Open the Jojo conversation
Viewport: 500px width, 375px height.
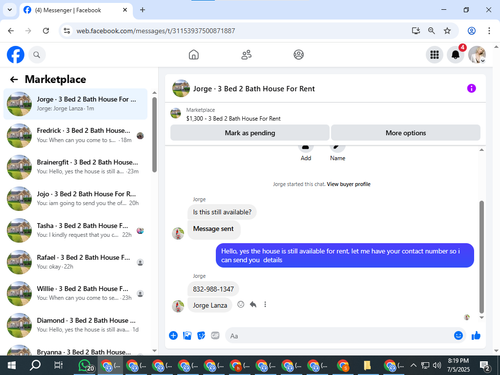click(75, 198)
